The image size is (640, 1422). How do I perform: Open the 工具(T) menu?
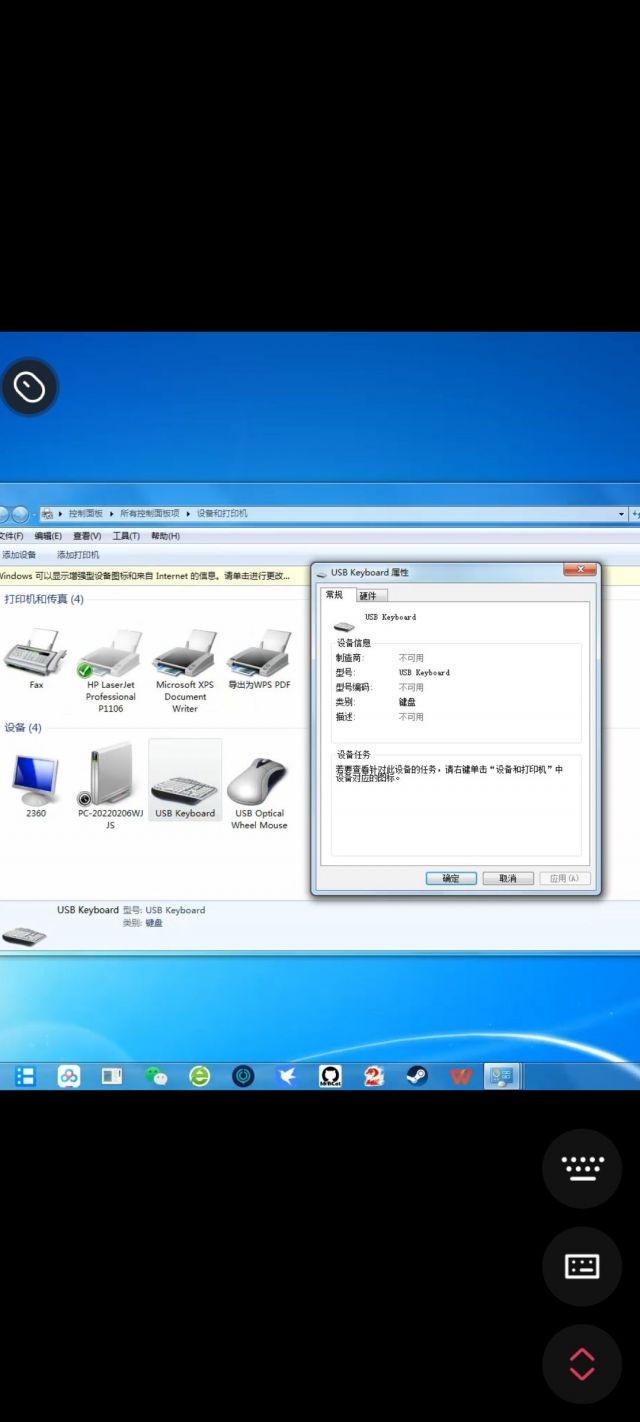126,536
